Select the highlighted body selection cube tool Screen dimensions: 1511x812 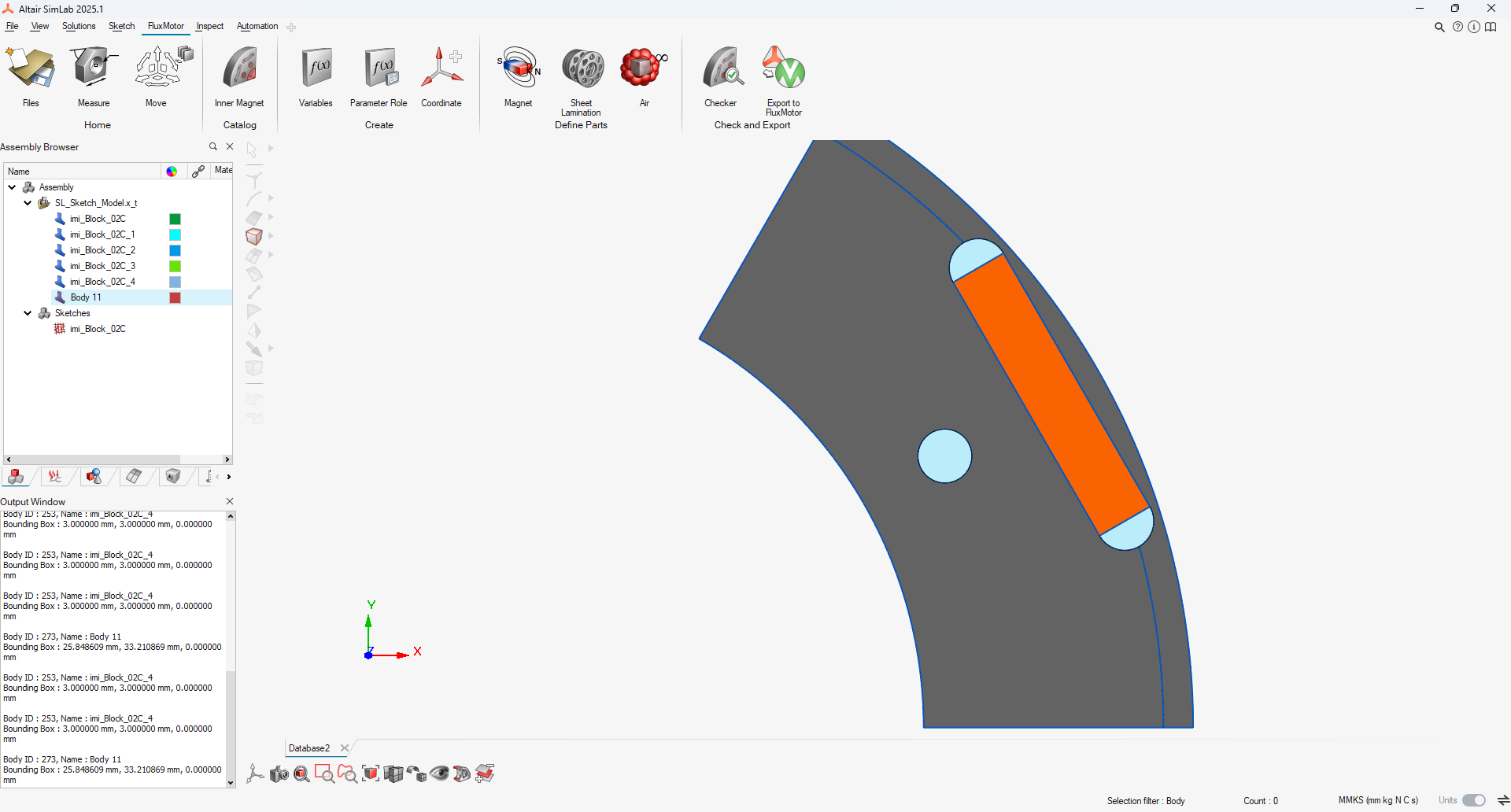253,236
